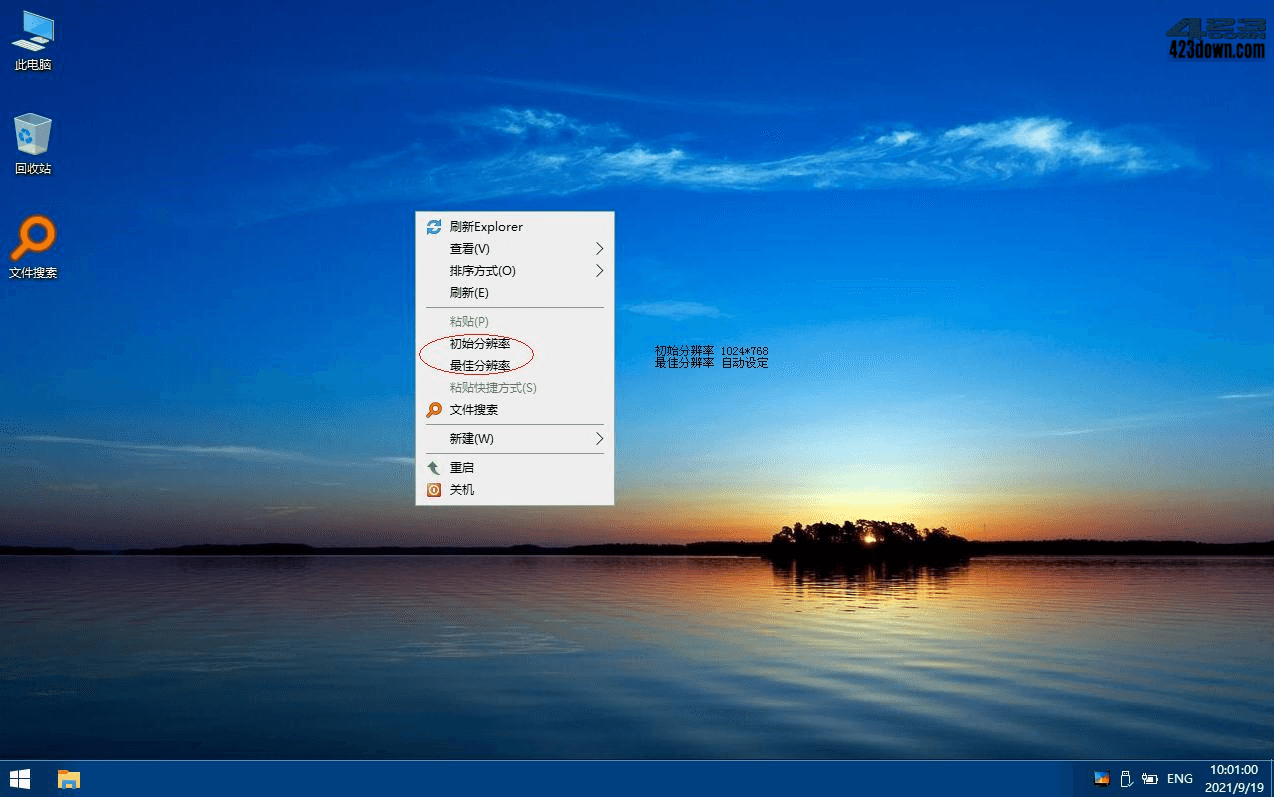The width and height of the screenshot is (1274, 797).
Task: Click 文件搜索 in the context menu
Action: point(474,410)
